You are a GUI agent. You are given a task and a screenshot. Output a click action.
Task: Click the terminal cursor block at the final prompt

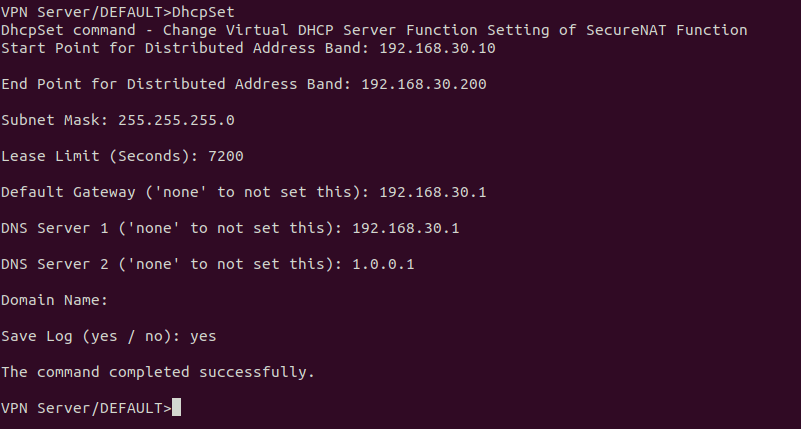coord(176,408)
